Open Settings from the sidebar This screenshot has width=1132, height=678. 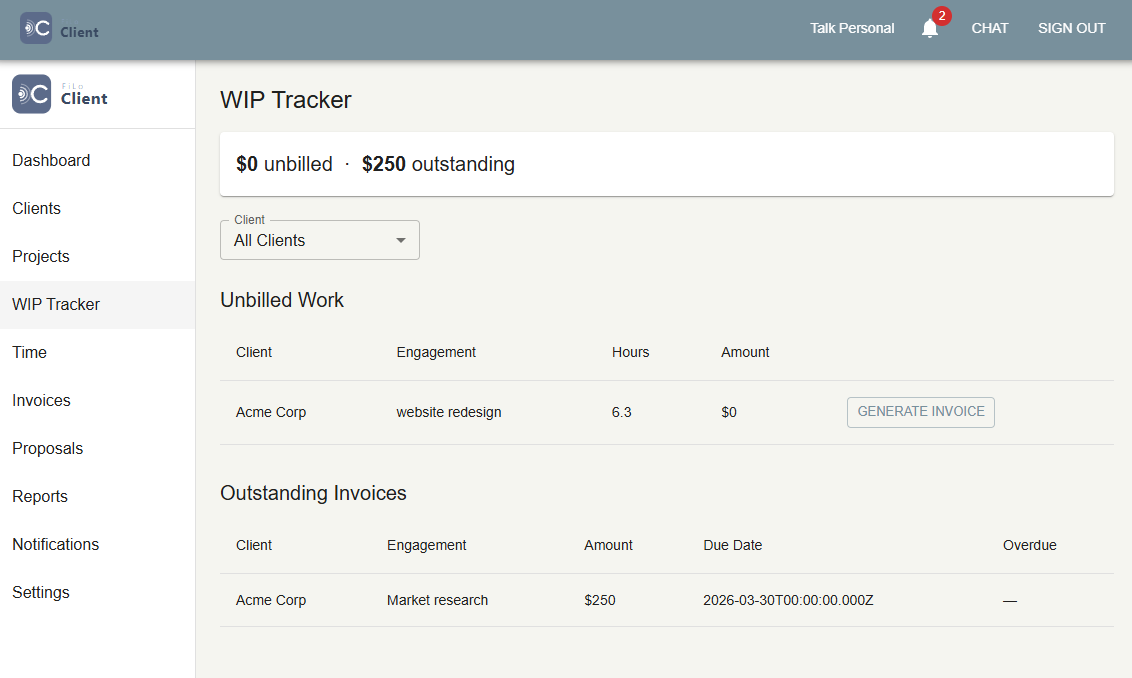tap(40, 592)
